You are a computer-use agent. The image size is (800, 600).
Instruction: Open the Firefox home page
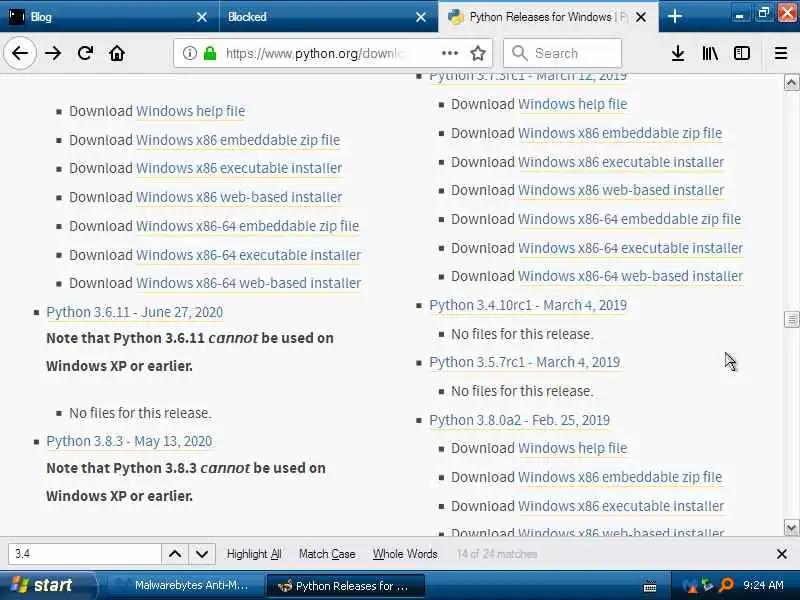click(x=117, y=53)
